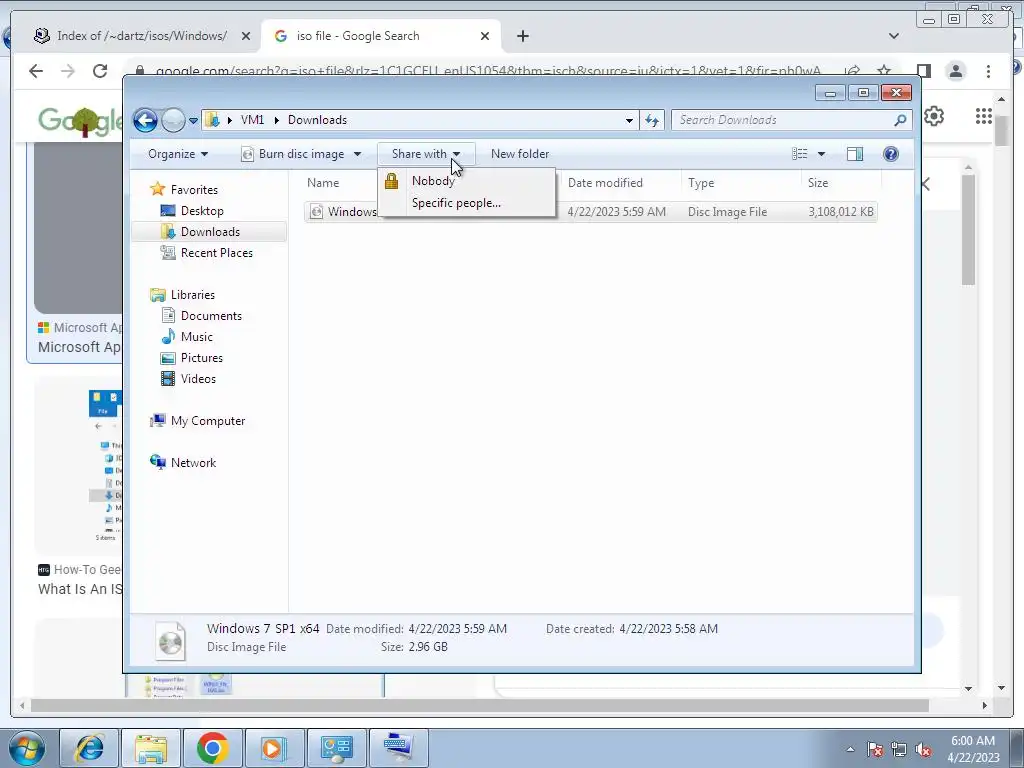The width and height of the screenshot is (1024, 768).
Task: Open a new Chrome tab
Action: (522, 36)
